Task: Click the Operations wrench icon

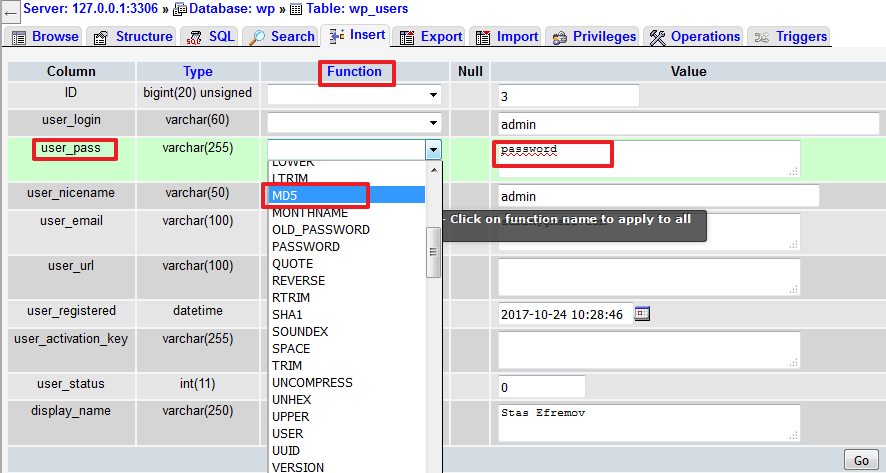Action: (657, 37)
